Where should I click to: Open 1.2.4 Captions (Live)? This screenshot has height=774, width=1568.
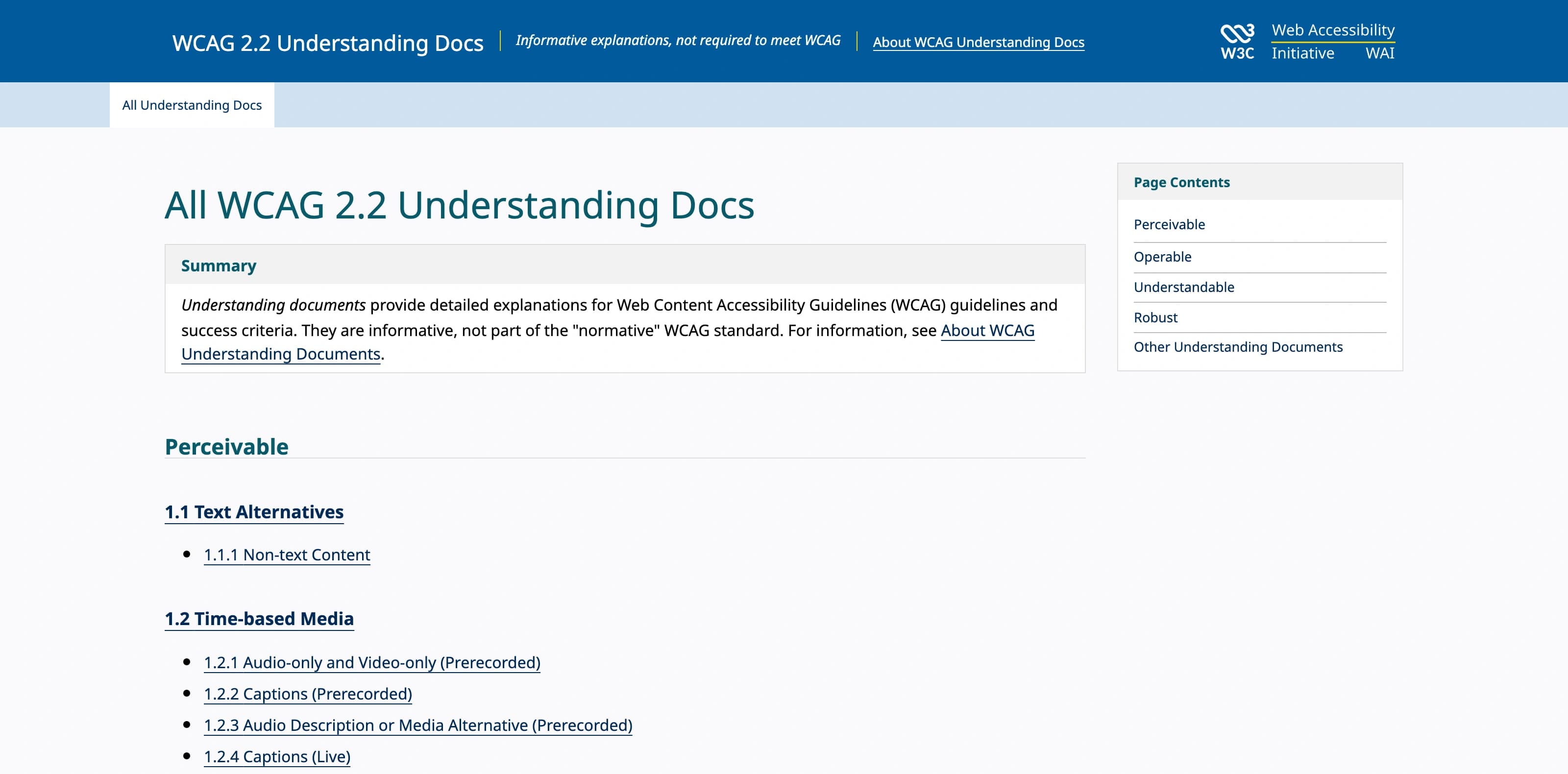coord(277,757)
